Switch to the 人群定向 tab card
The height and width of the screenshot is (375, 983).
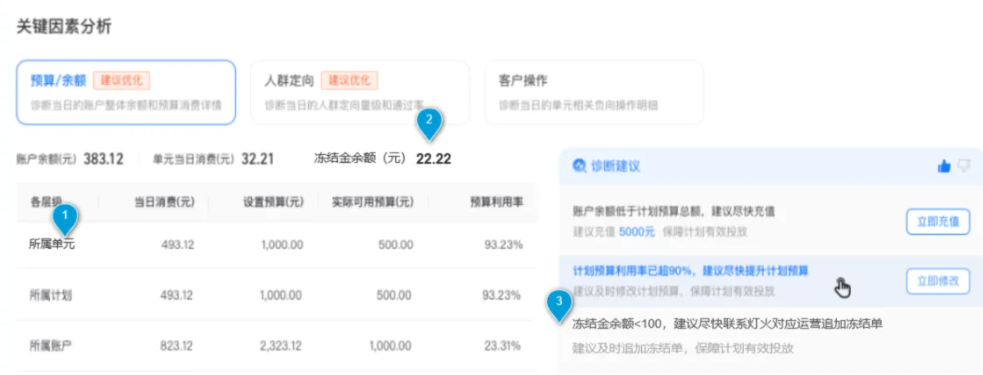pyautogui.click(x=360, y=93)
